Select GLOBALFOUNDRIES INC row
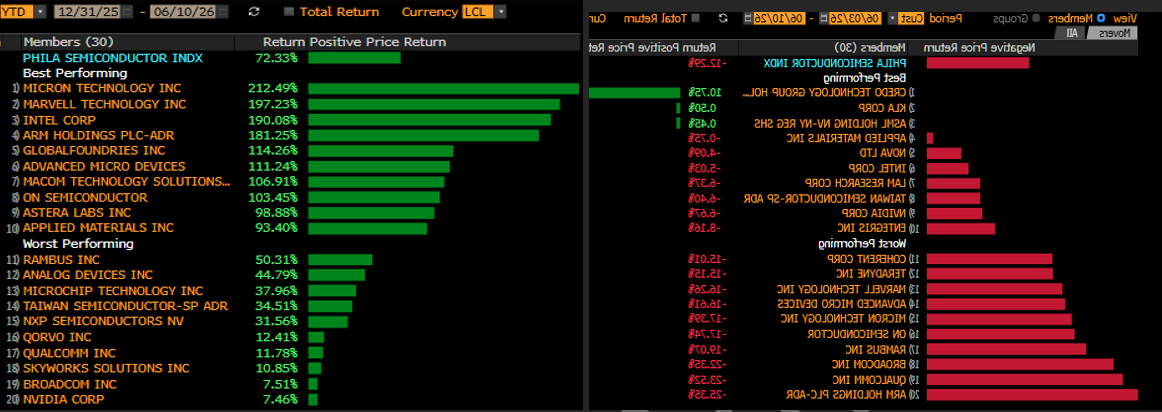The image size is (1162, 412). 291,150
